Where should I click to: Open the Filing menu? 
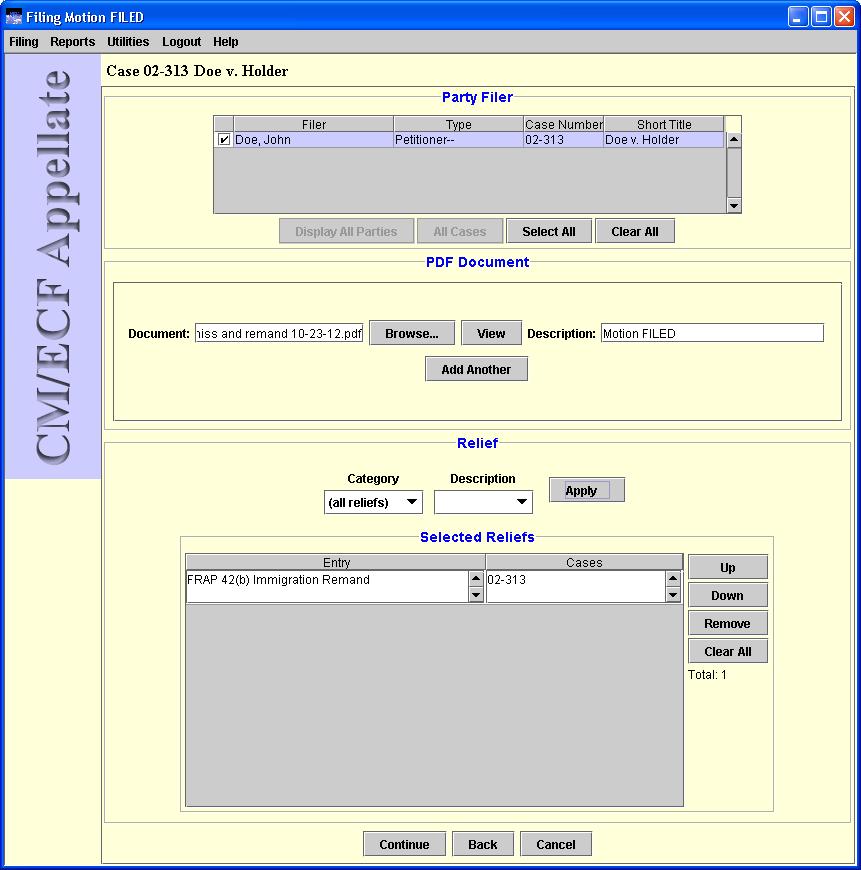24,42
